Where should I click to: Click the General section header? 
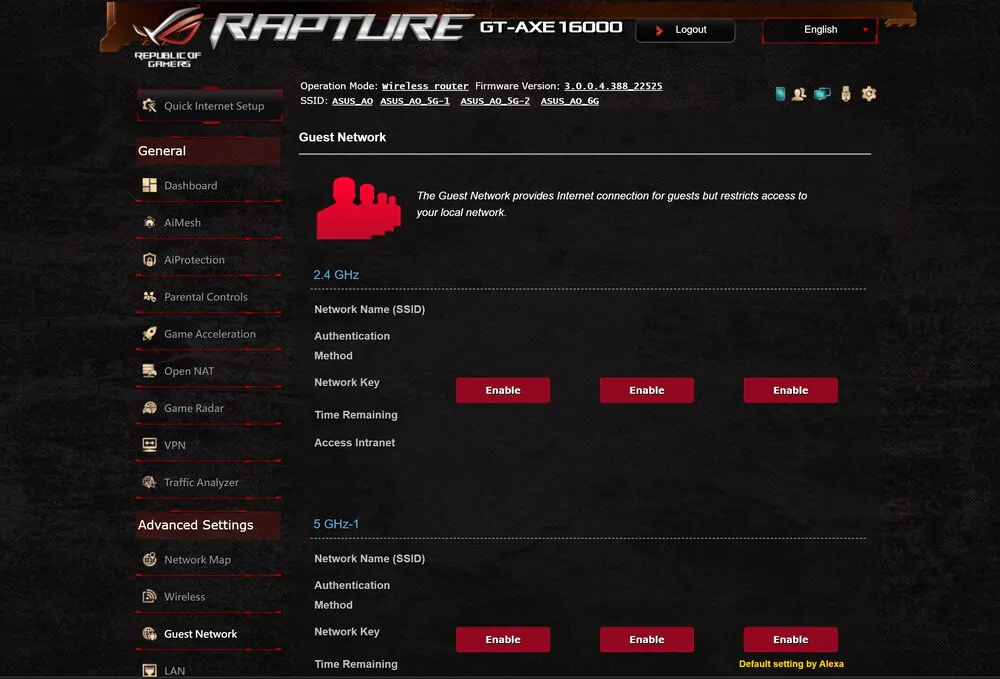[x=209, y=151]
